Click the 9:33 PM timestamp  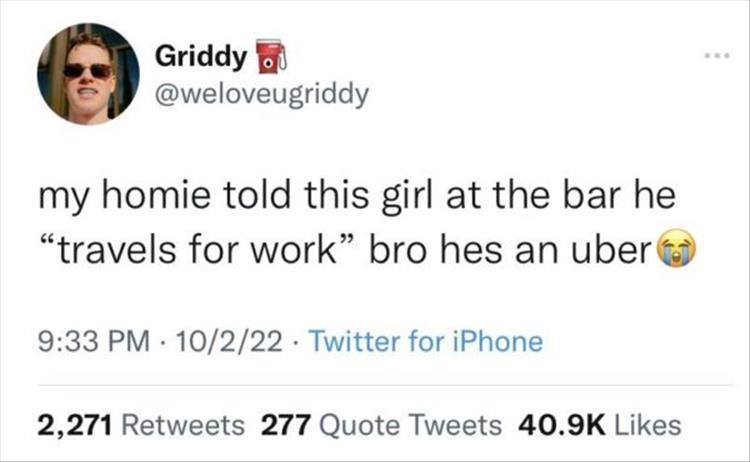[94, 342]
